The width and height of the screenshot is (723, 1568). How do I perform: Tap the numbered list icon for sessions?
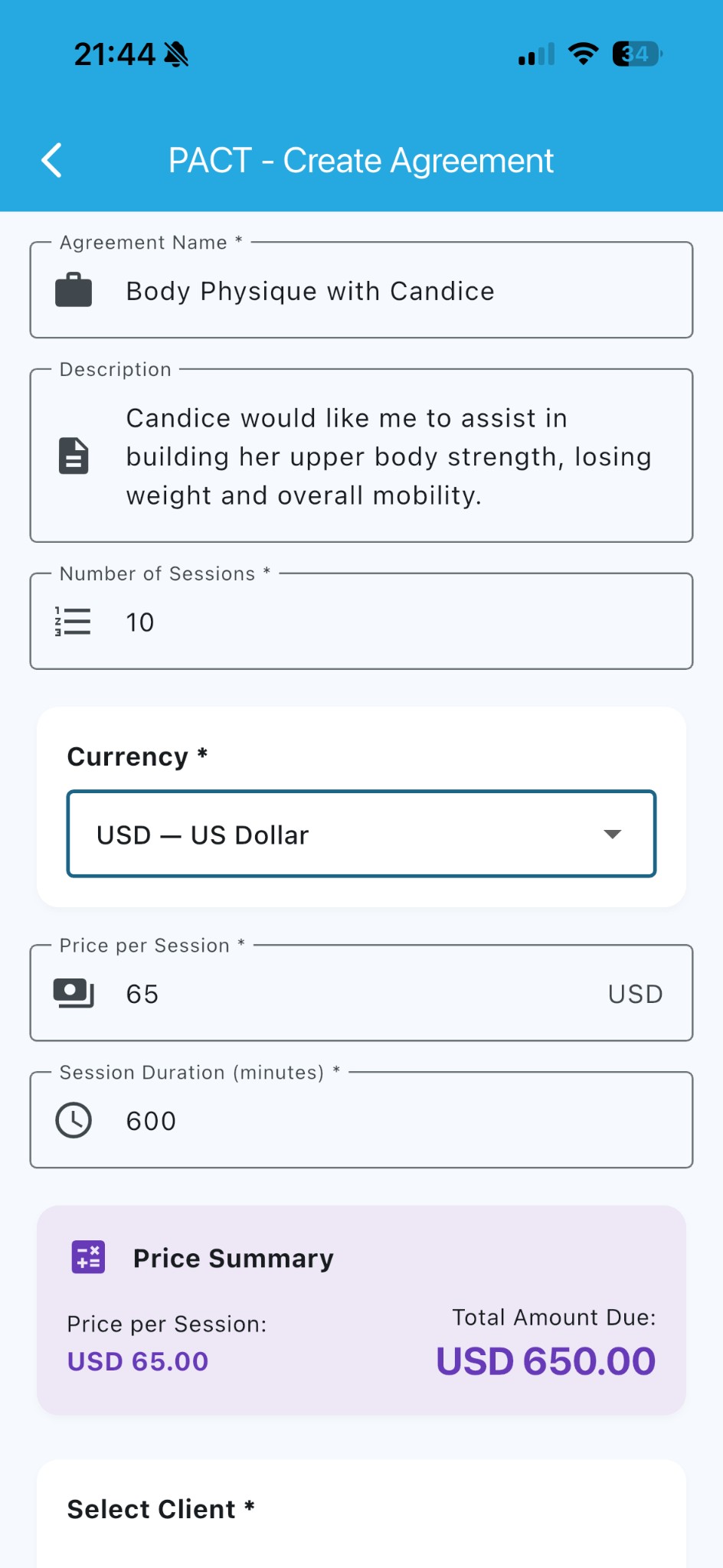click(x=74, y=622)
